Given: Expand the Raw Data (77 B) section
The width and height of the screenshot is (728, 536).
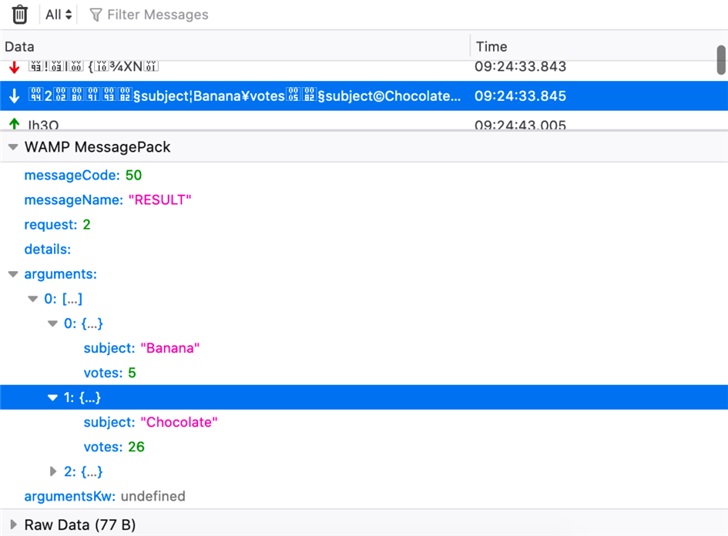Looking at the screenshot, I should (13, 524).
